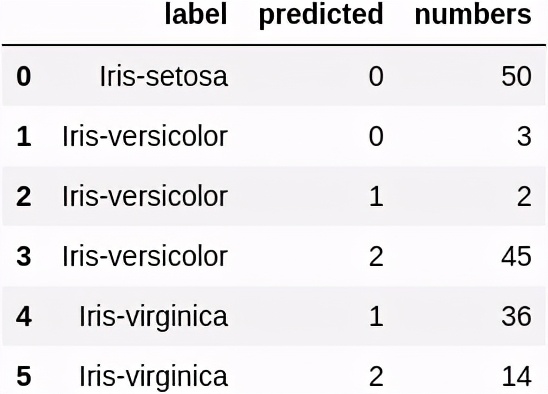This screenshot has height=394, width=548.
Task: Click numbers value 3 in row 1
Action: [524, 136]
